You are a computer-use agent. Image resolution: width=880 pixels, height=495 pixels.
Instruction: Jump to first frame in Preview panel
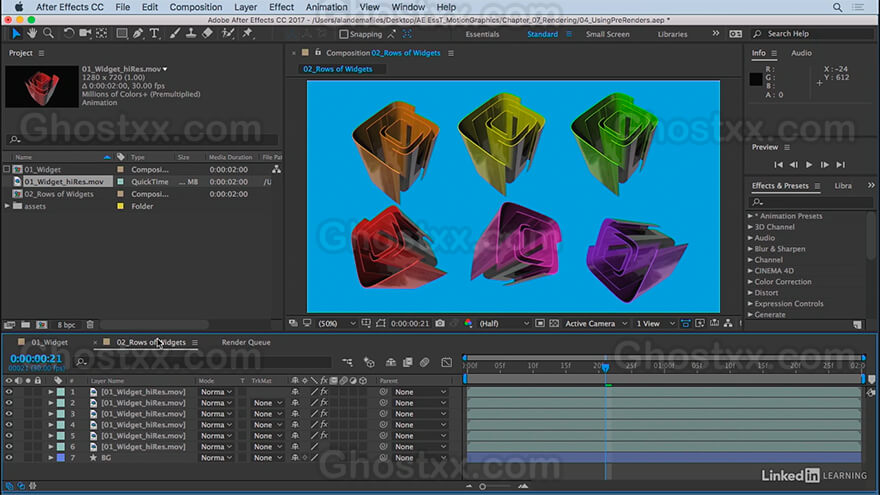778,164
